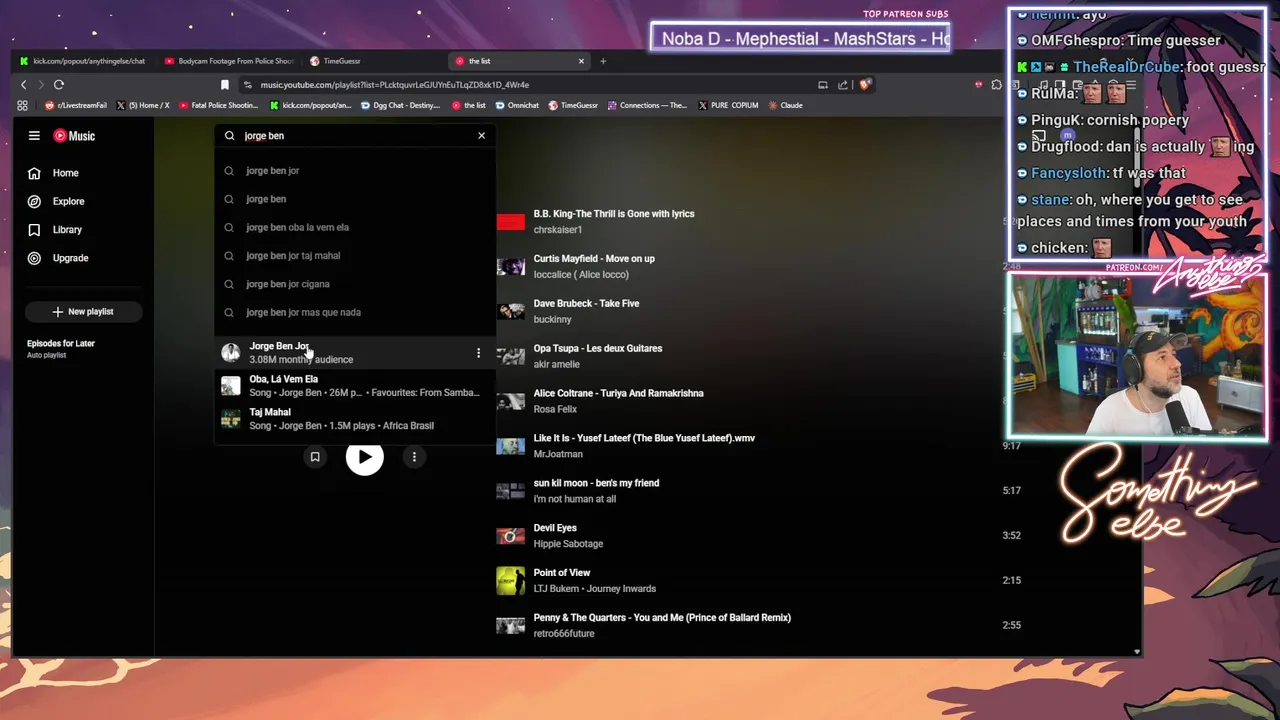Click the large playlist Play button

point(364,457)
